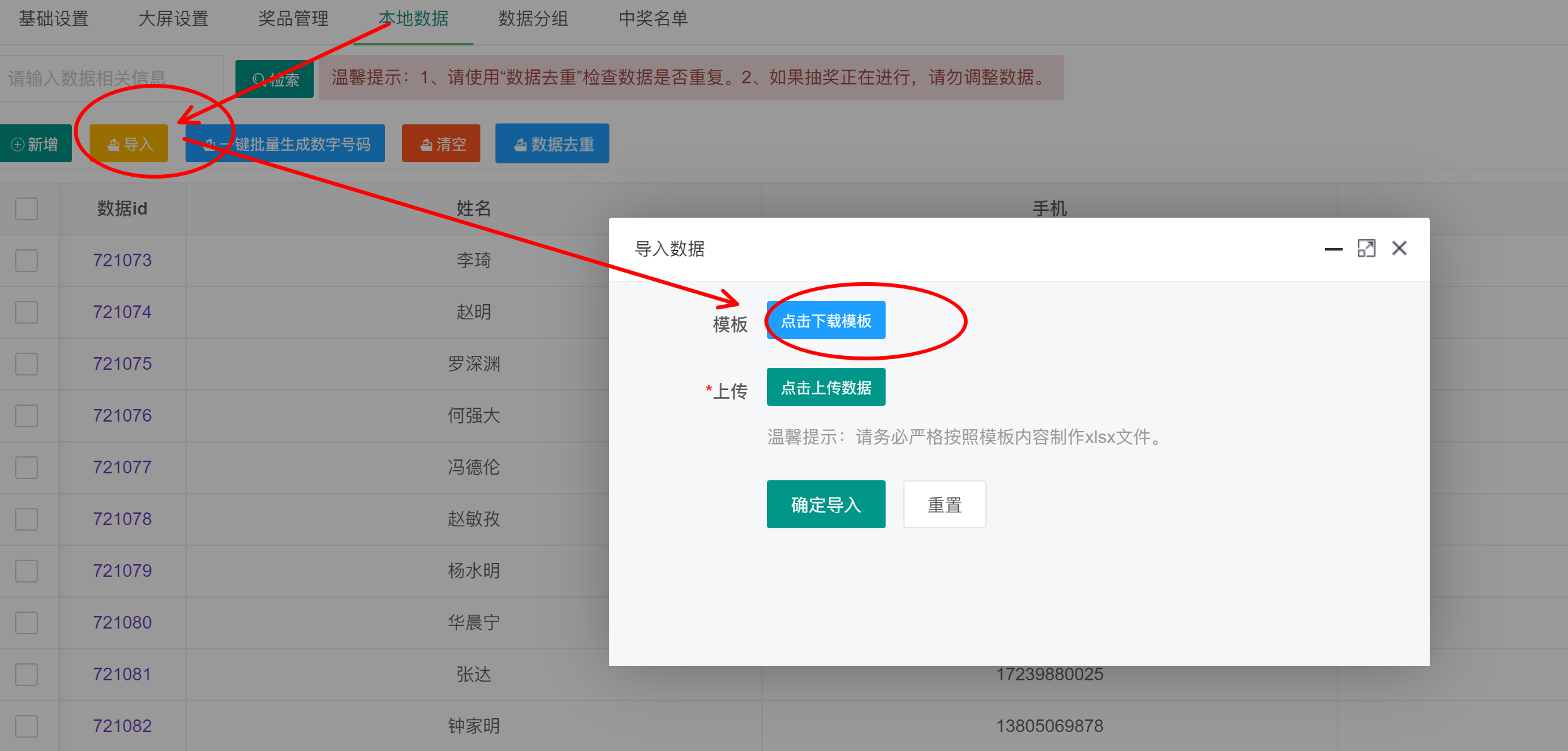Open the 数据分组 tab

pos(533,19)
